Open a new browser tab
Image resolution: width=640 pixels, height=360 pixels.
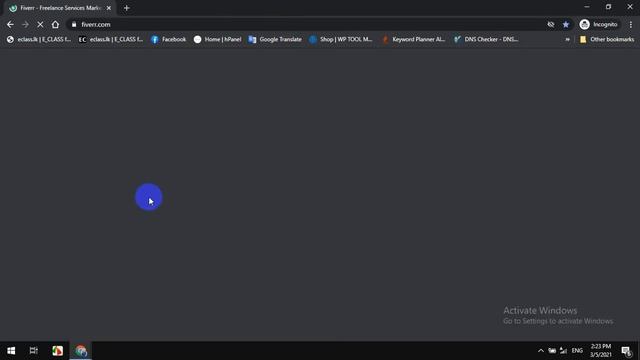click(127, 8)
